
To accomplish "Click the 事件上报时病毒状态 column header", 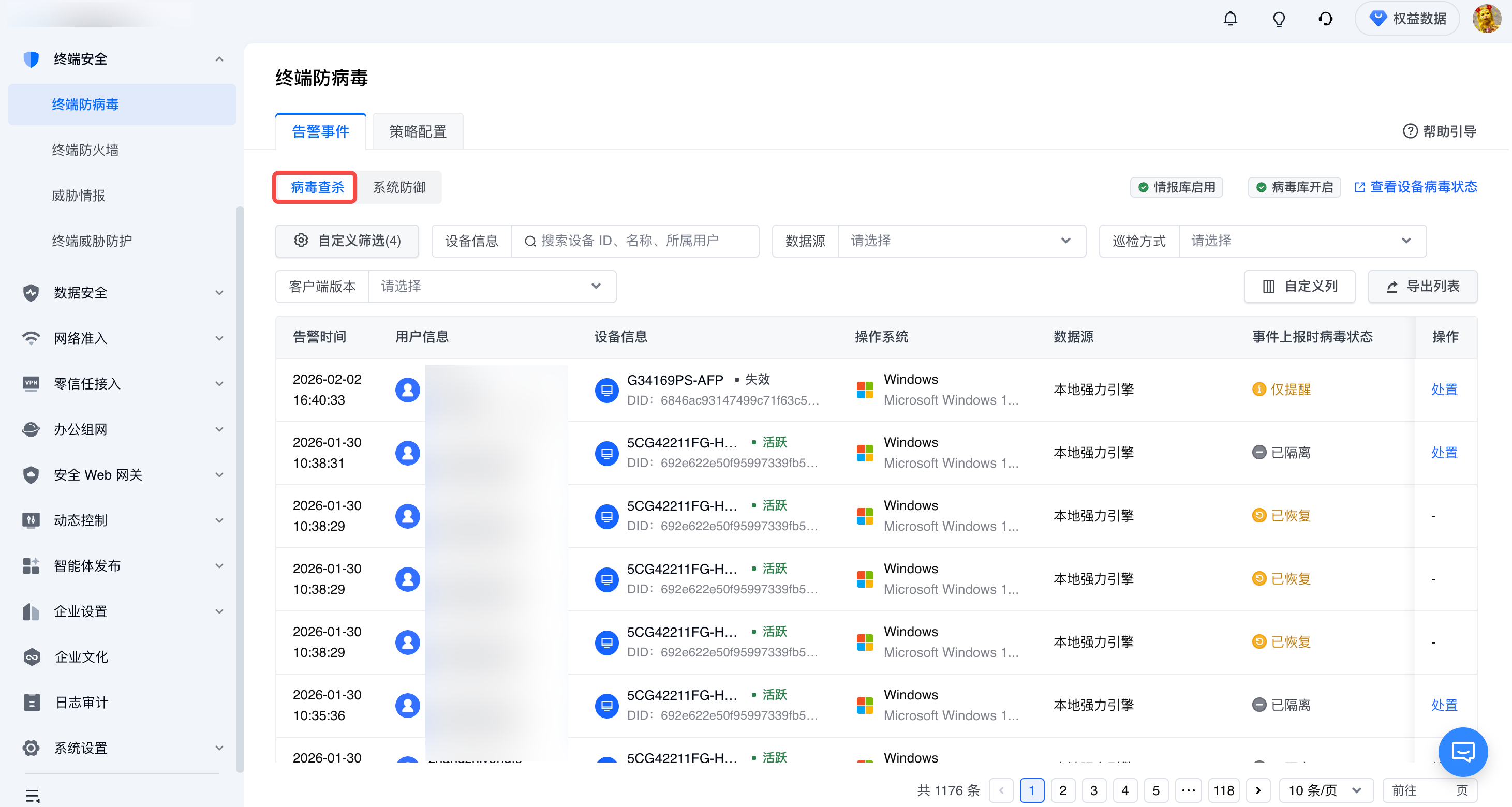I will (1312, 337).
